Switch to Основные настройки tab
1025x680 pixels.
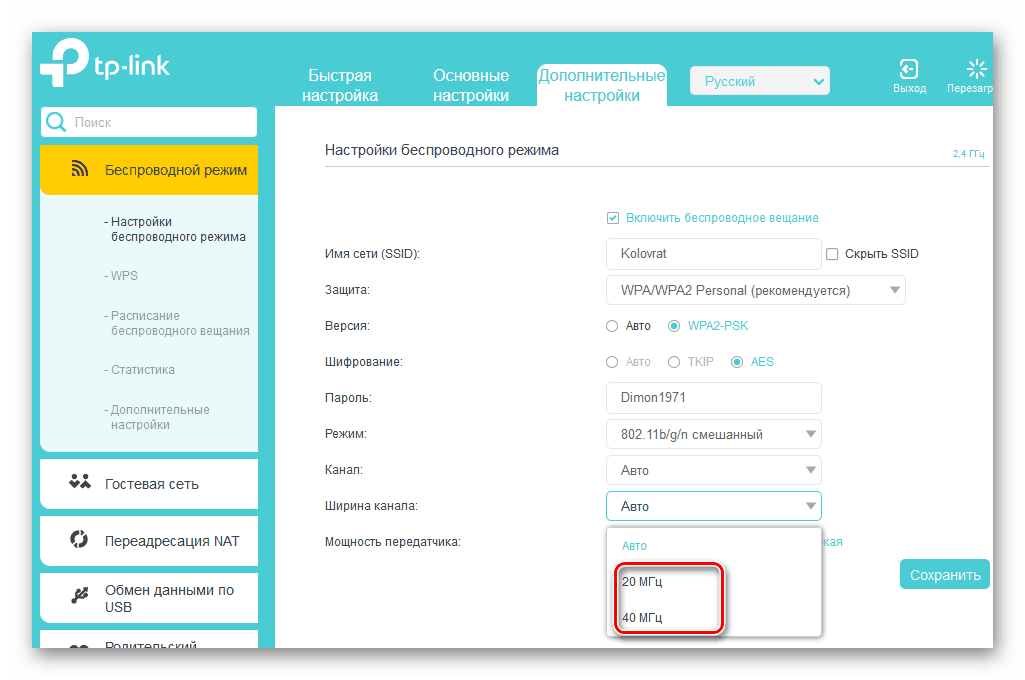click(x=471, y=85)
